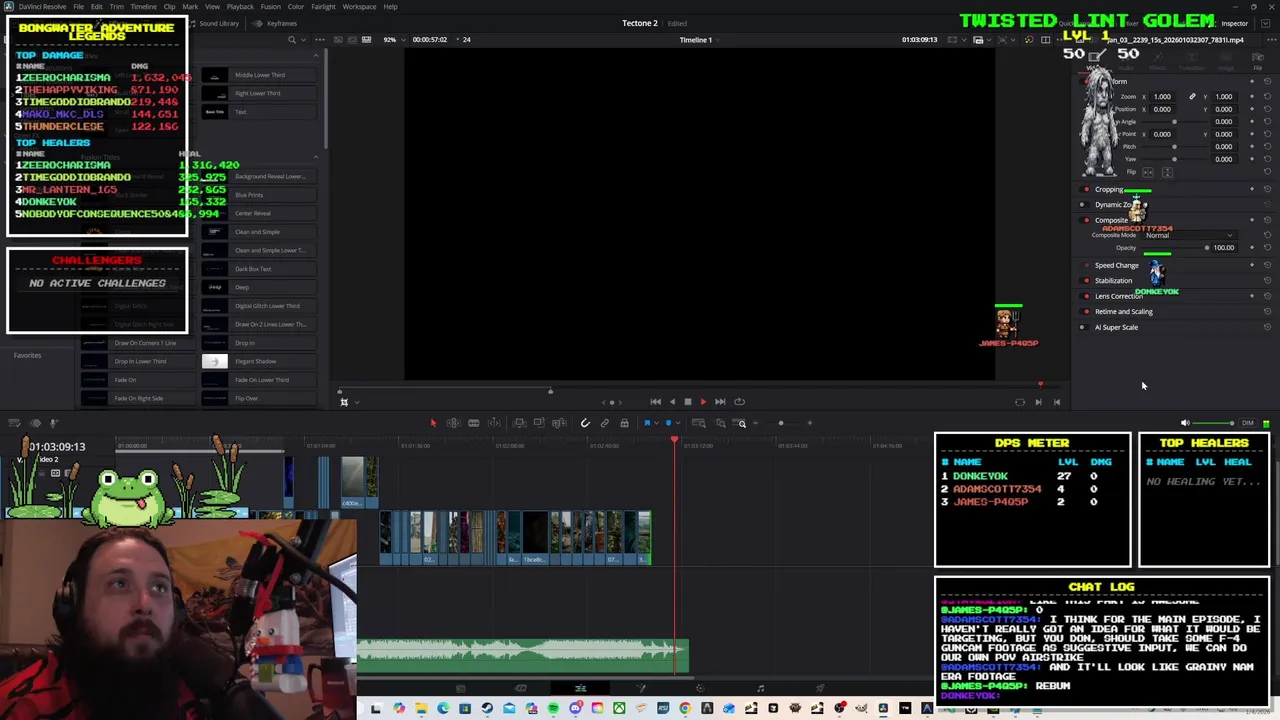
Task: Adjust the Opacity slider handle
Action: pos(1207,247)
